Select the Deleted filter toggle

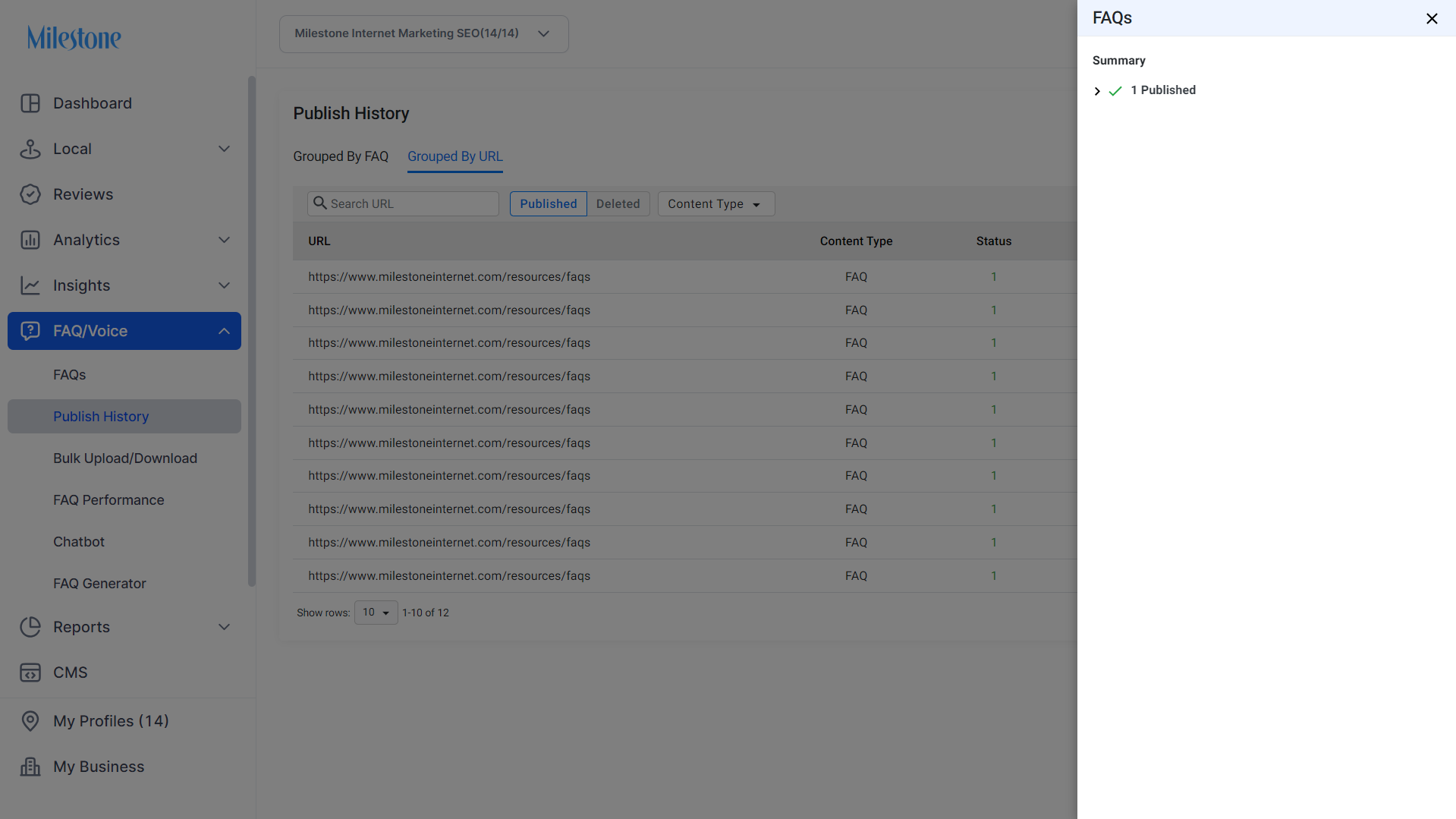coord(618,203)
